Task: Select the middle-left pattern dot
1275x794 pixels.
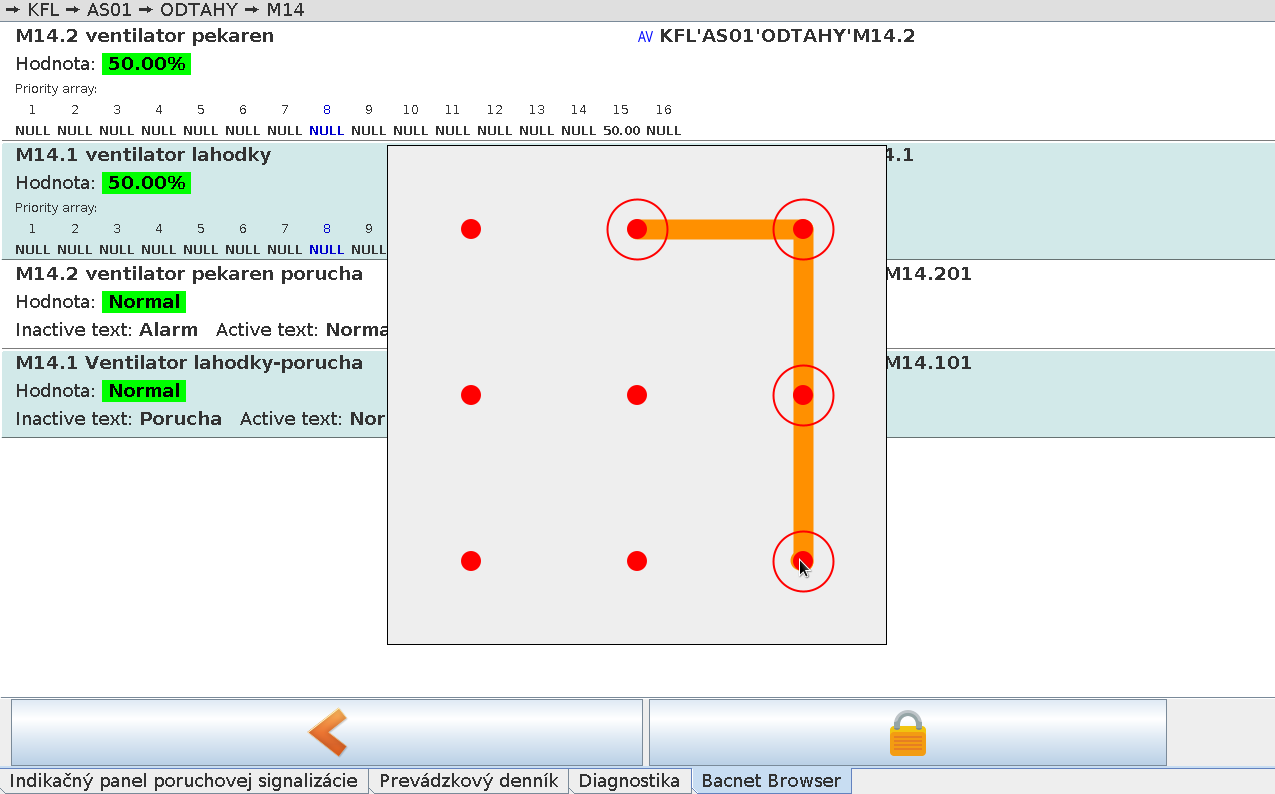Action: coord(471,395)
